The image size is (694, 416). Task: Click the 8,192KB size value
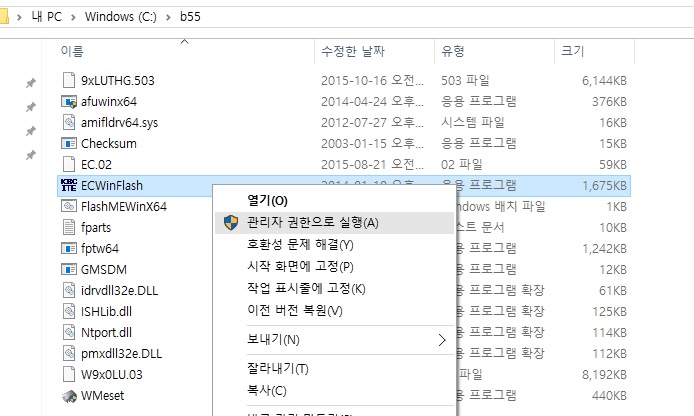605,374
